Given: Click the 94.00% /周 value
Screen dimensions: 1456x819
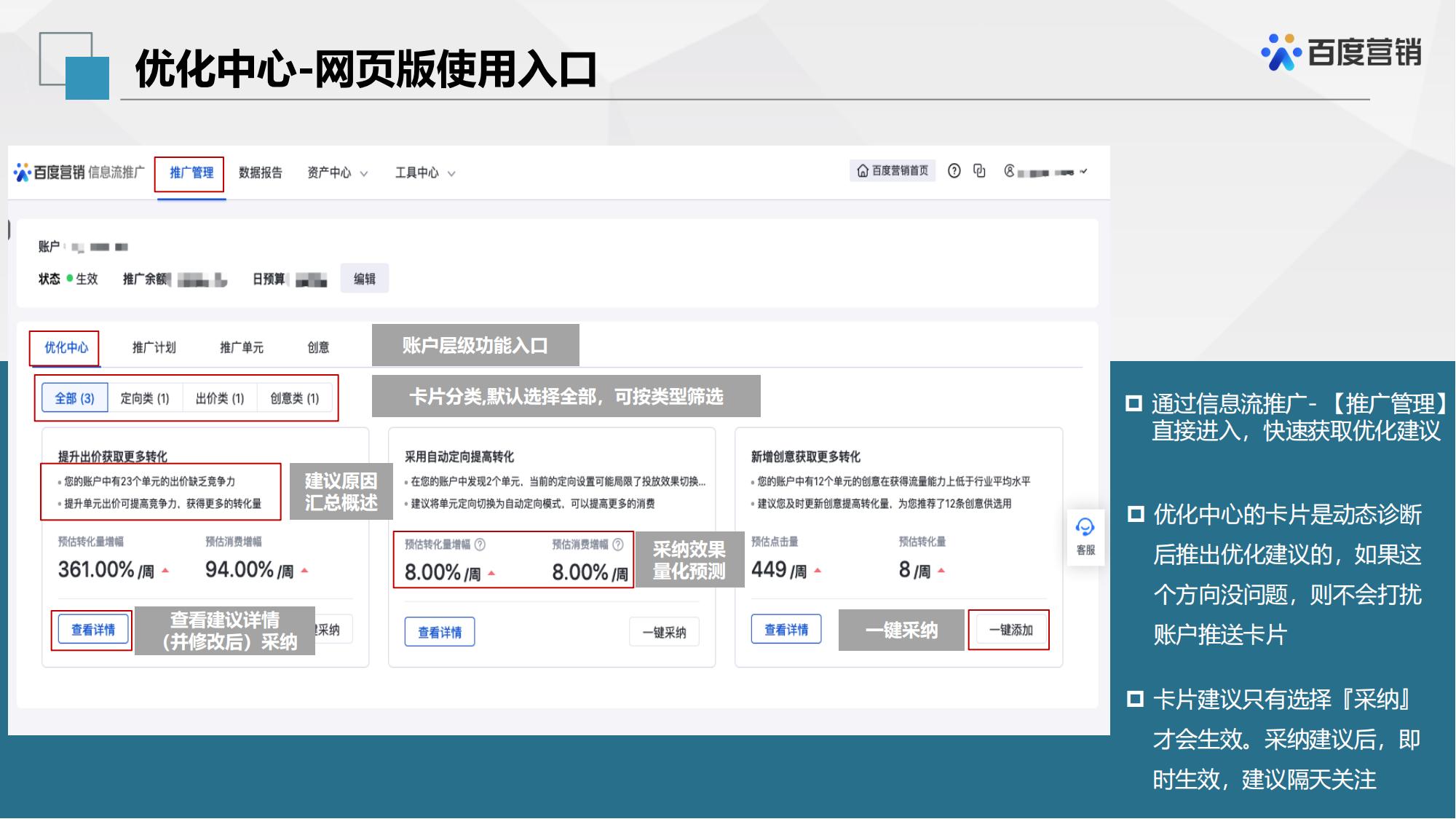Looking at the screenshot, I should [x=250, y=570].
